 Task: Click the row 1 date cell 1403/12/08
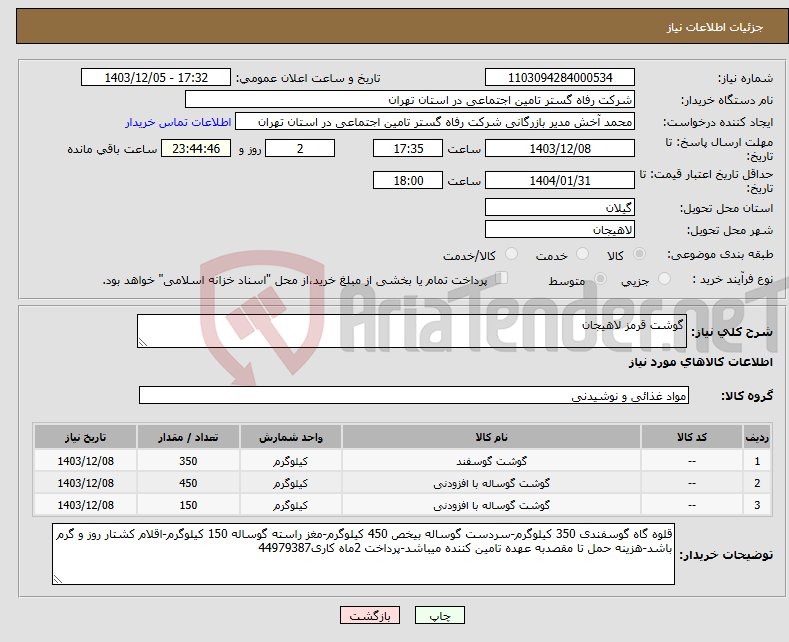(x=86, y=461)
